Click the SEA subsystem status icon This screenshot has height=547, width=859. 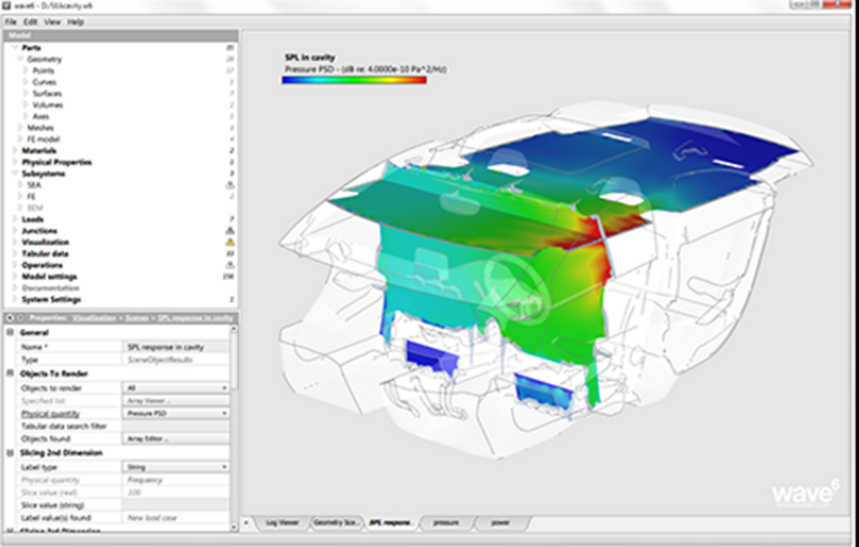pos(230,185)
